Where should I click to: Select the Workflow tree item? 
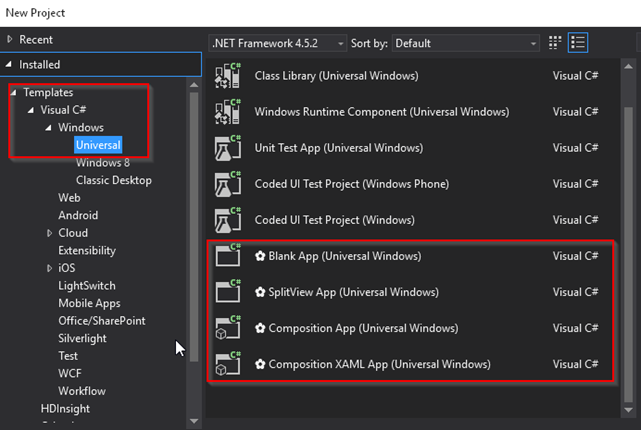coord(82,391)
